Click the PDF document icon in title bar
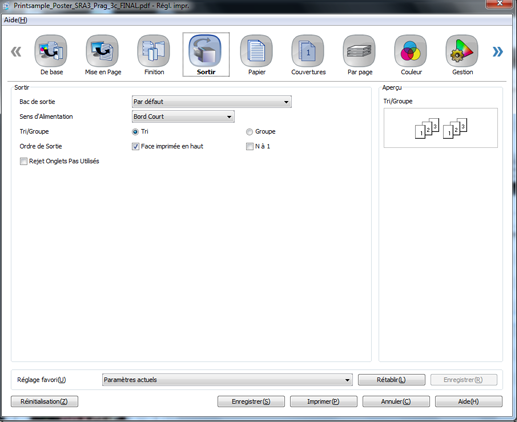 tap(6, 6)
